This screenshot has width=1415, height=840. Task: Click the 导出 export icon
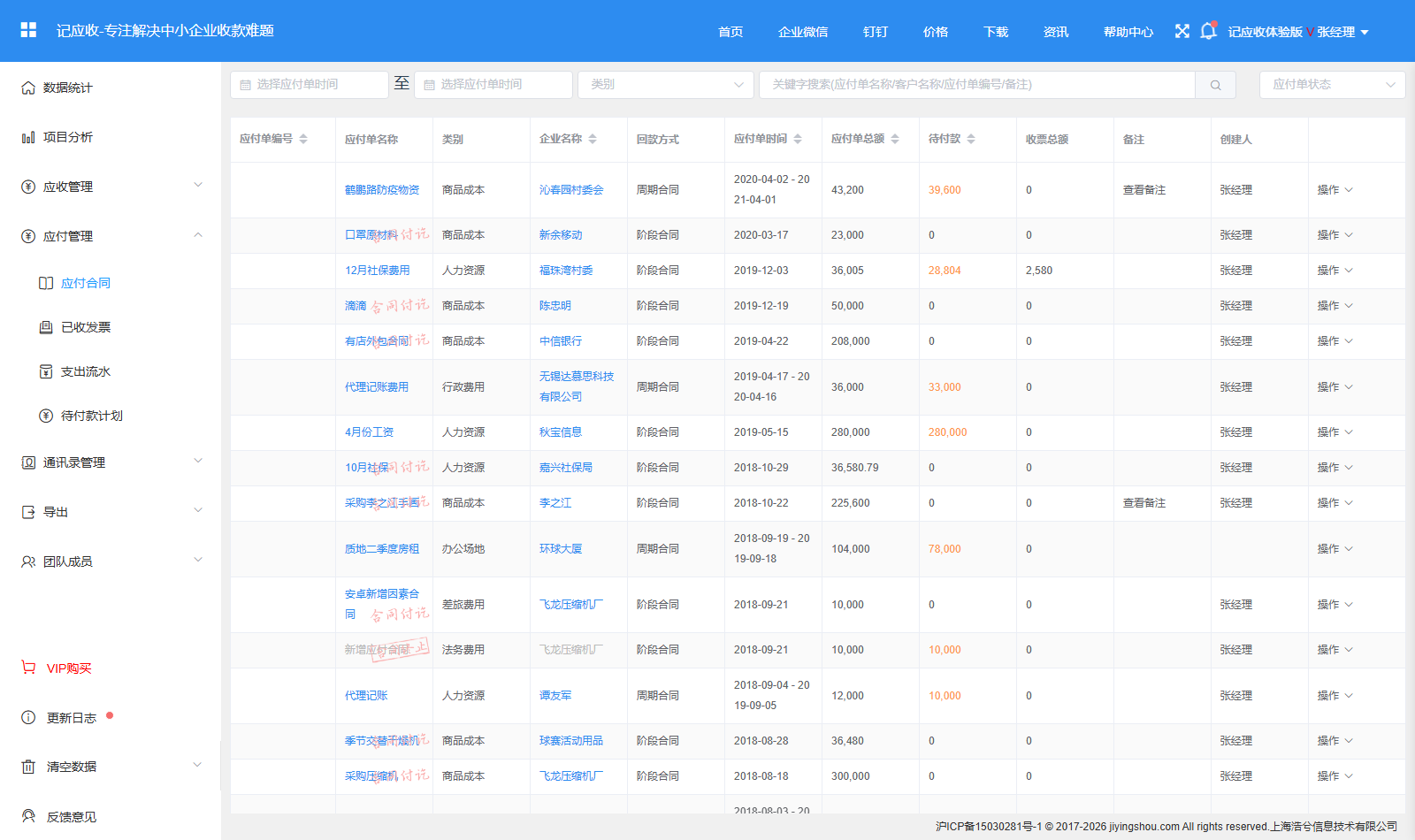point(28,512)
